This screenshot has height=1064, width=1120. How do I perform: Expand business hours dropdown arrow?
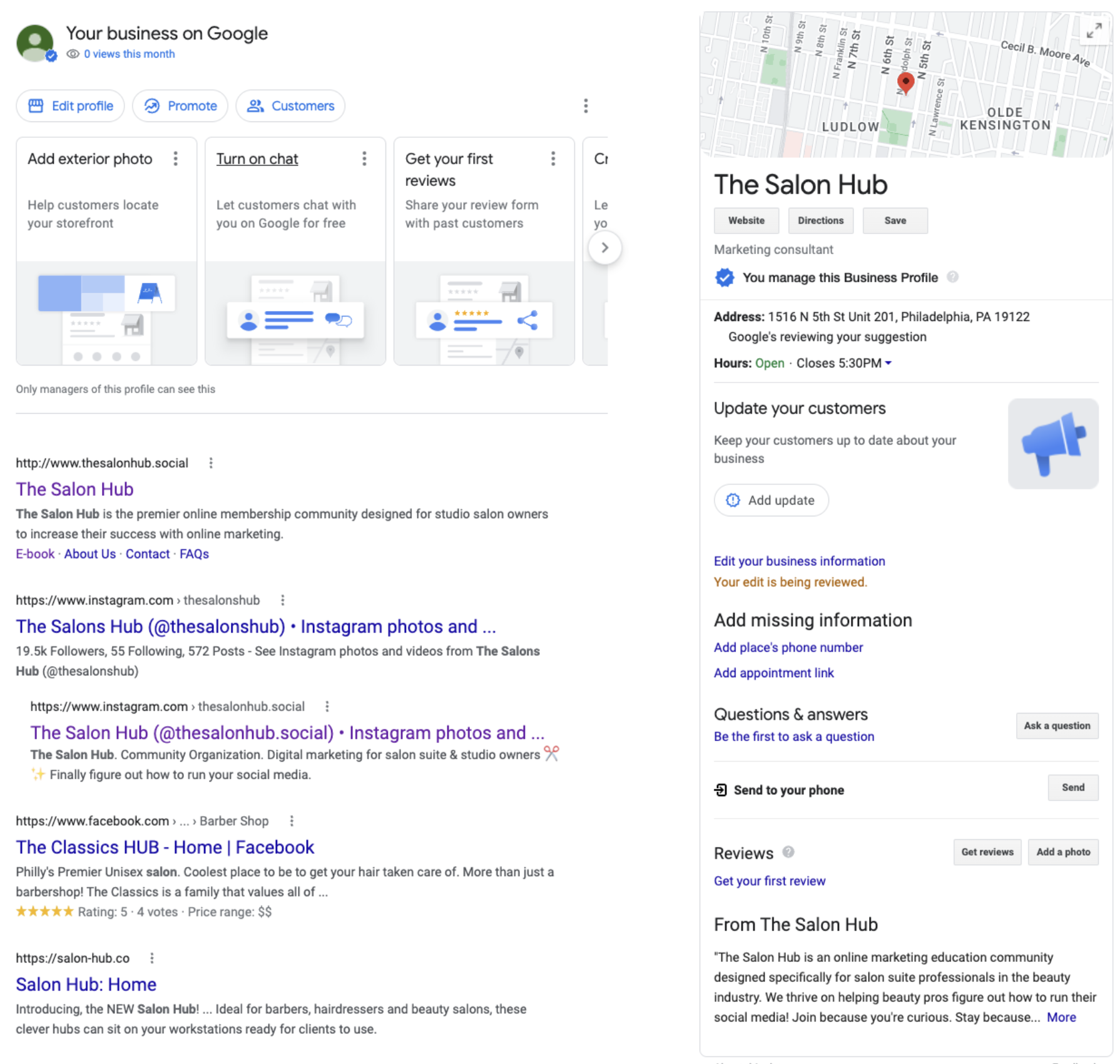(888, 363)
